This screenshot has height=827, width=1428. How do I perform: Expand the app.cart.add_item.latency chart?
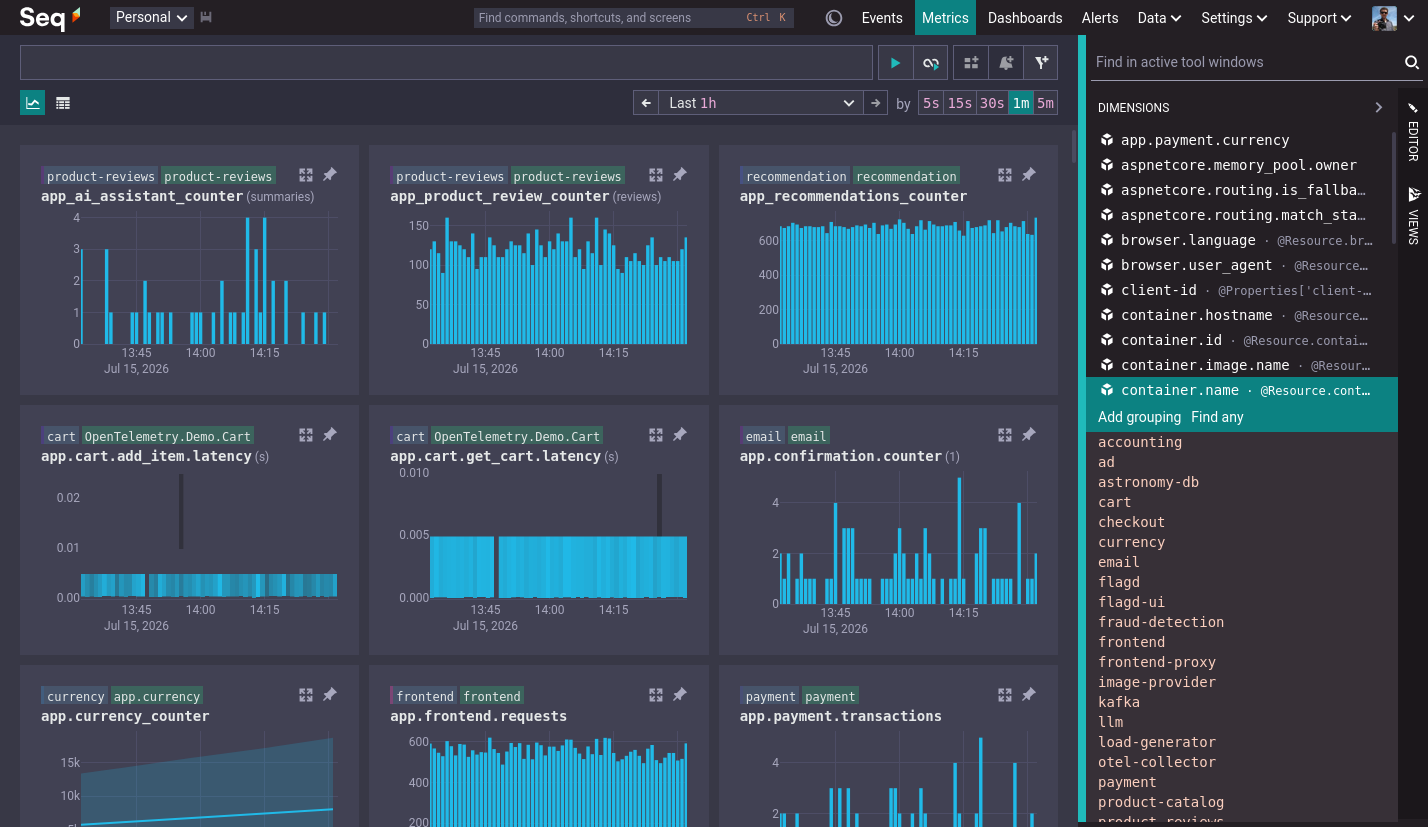[306, 435]
